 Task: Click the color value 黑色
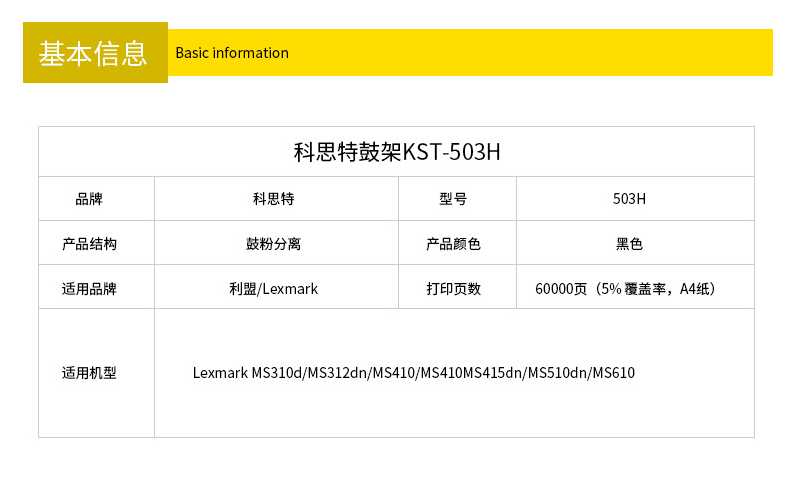(x=629, y=244)
